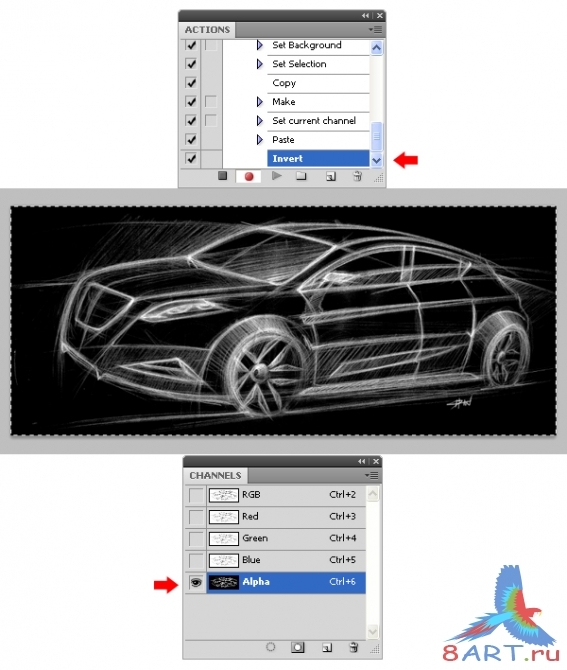This screenshot has width=567, height=670.
Task: Load channel as selection icon
Action: coord(270,647)
